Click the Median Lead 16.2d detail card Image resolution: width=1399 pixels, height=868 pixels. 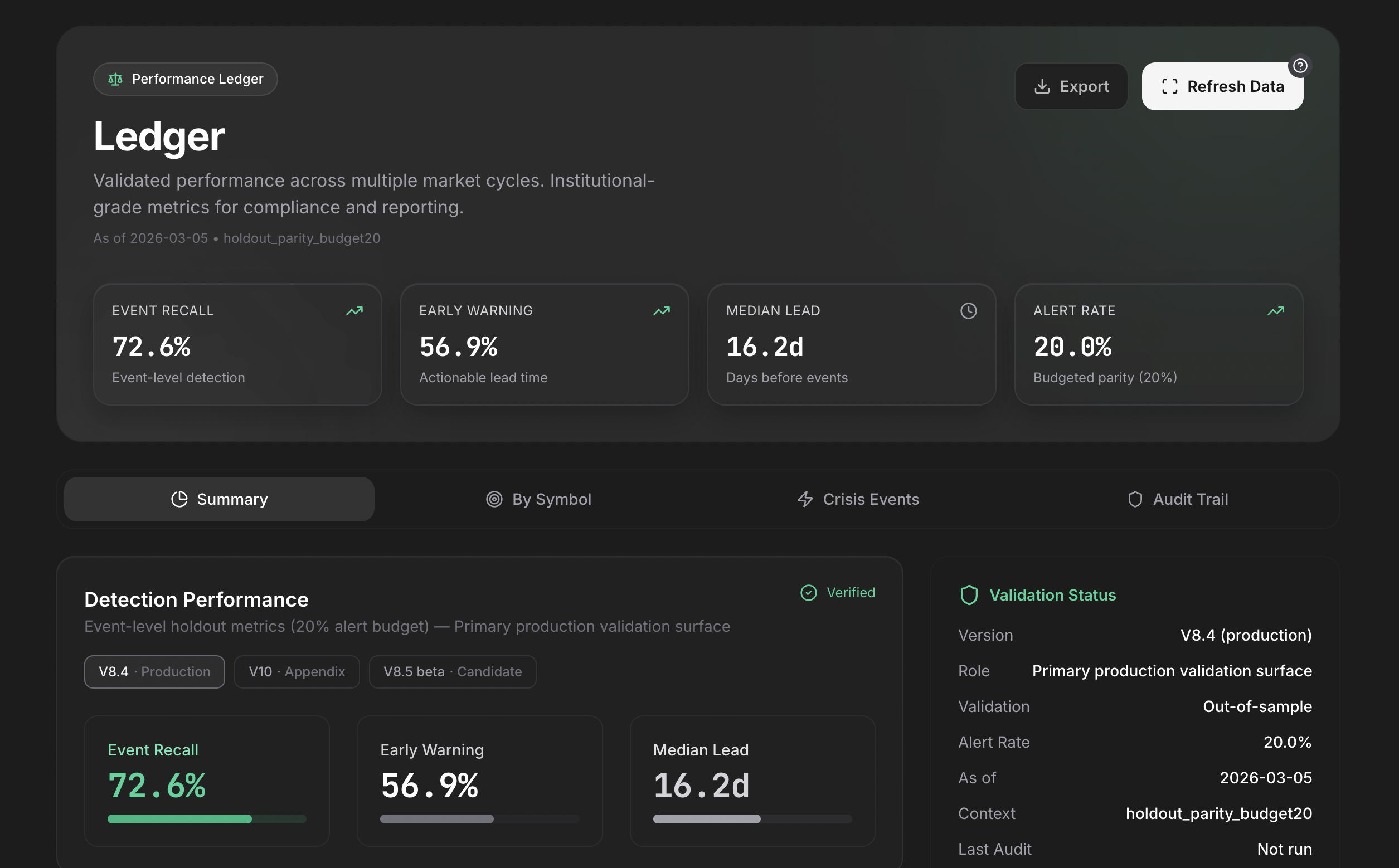[x=752, y=780]
